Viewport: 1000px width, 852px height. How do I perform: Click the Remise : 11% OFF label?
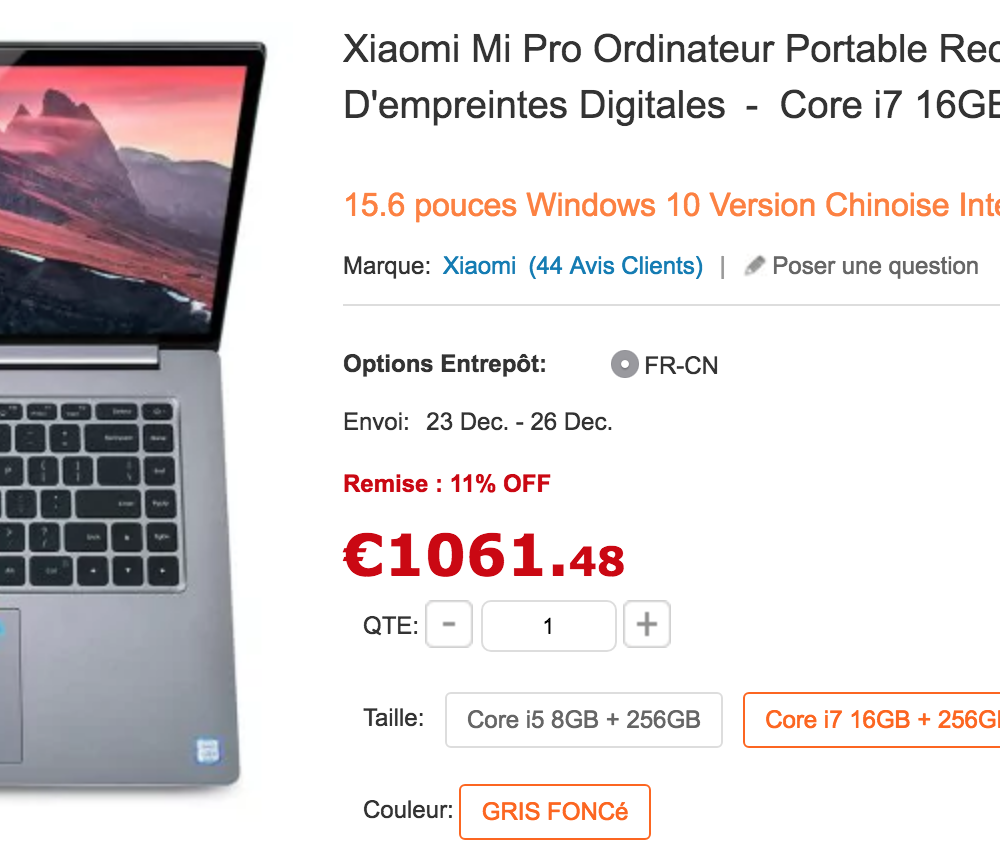(x=446, y=483)
